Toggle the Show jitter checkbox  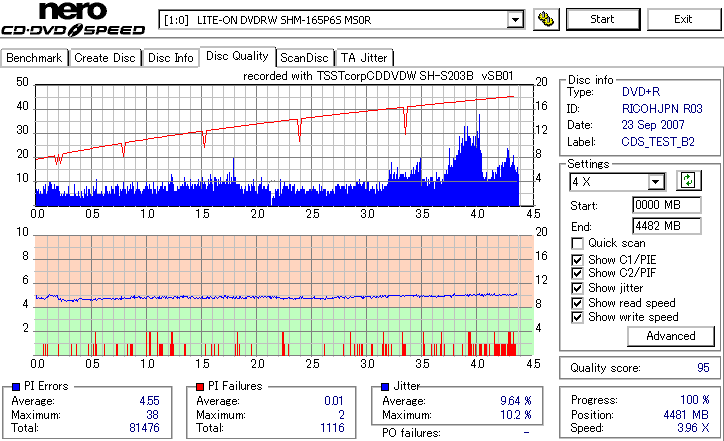tap(577, 288)
